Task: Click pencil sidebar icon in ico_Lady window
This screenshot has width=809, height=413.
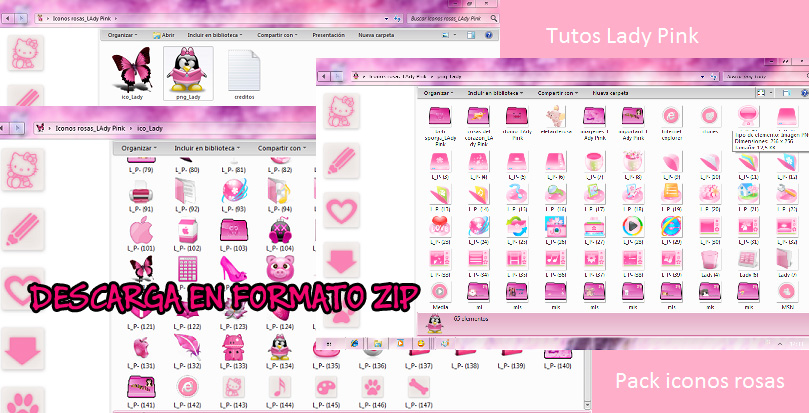Action: (x=22, y=229)
